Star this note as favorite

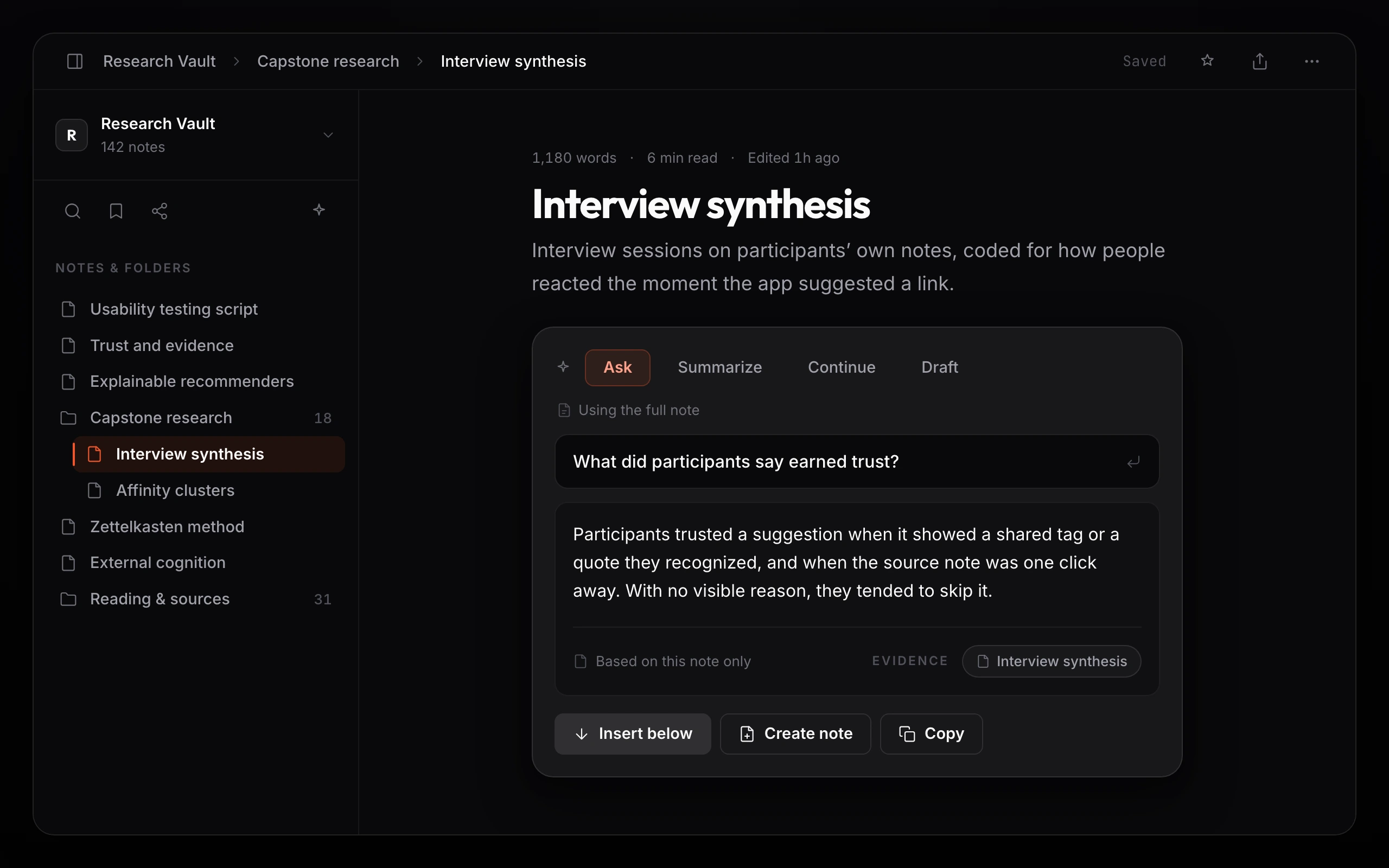[x=1207, y=60]
